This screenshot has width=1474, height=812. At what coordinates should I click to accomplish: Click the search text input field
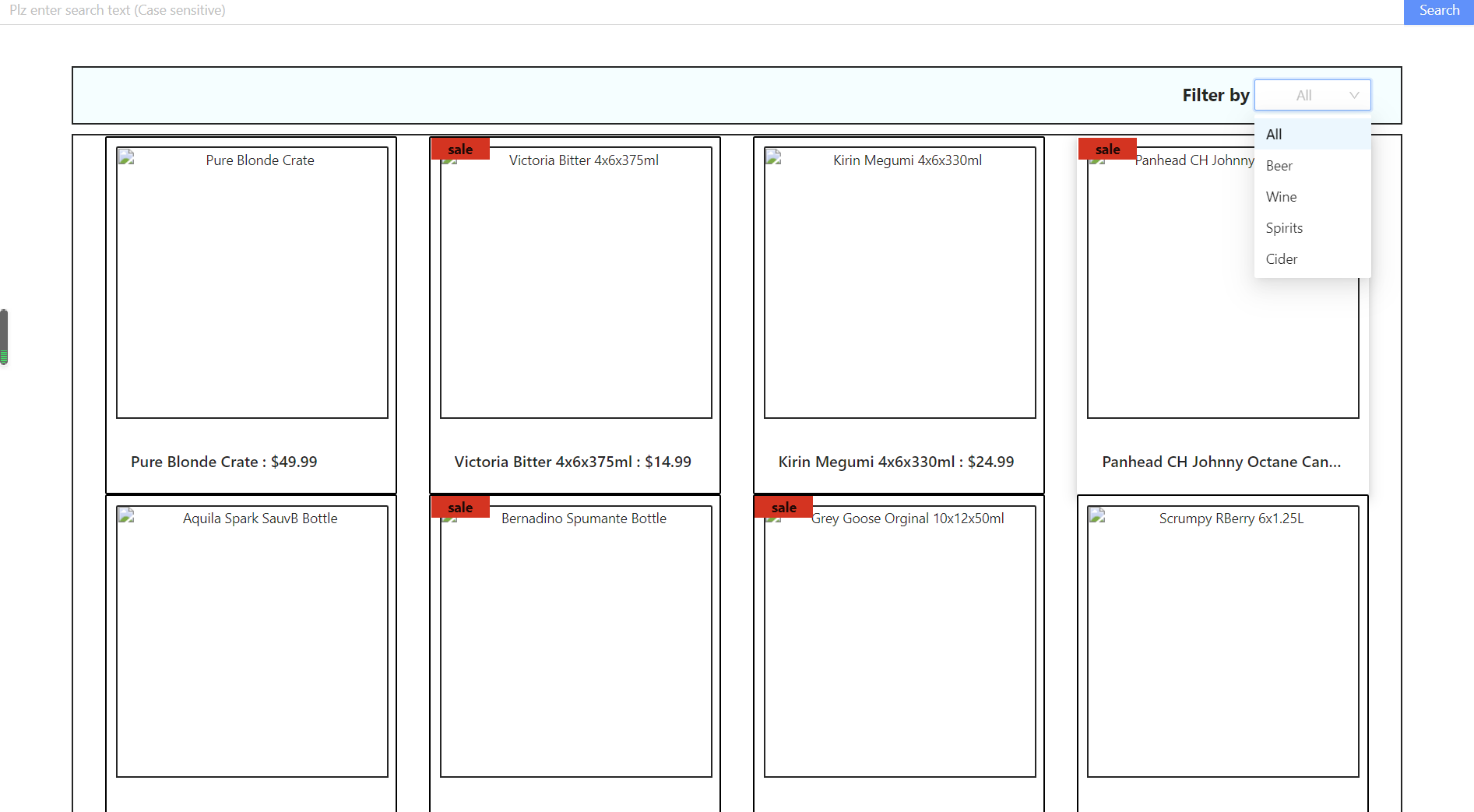(x=701, y=11)
